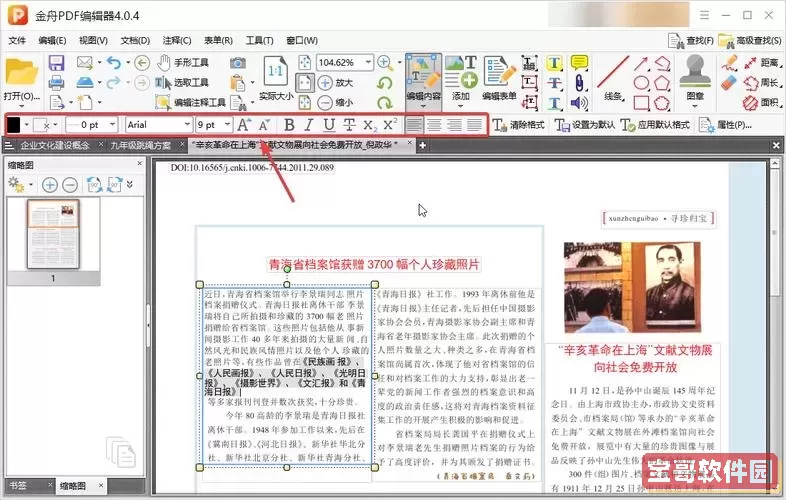The image size is (786, 500).
Task: Expand the 9 pt font size dropdown
Action: click(227, 124)
